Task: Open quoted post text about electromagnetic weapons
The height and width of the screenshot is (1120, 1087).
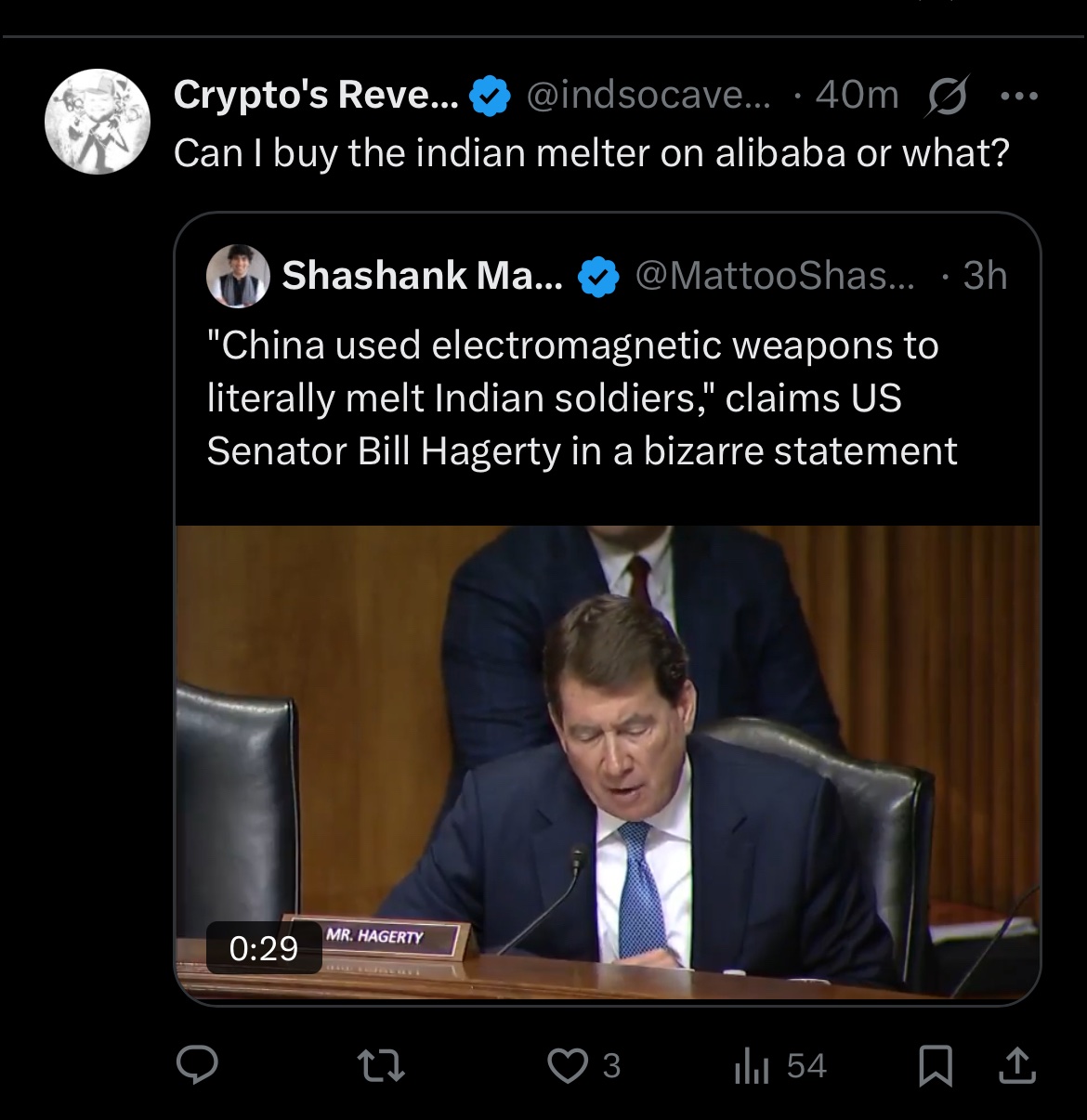Action: click(x=581, y=397)
